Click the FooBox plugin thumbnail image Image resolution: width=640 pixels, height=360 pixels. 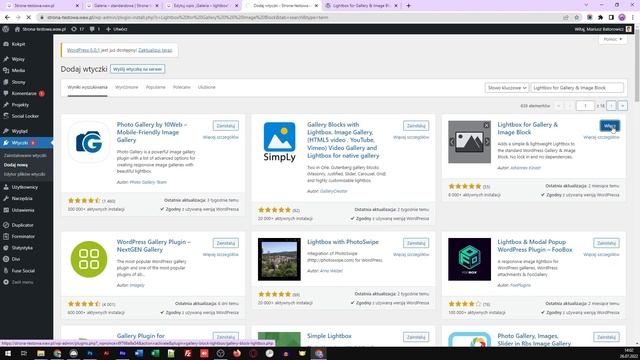(469, 259)
